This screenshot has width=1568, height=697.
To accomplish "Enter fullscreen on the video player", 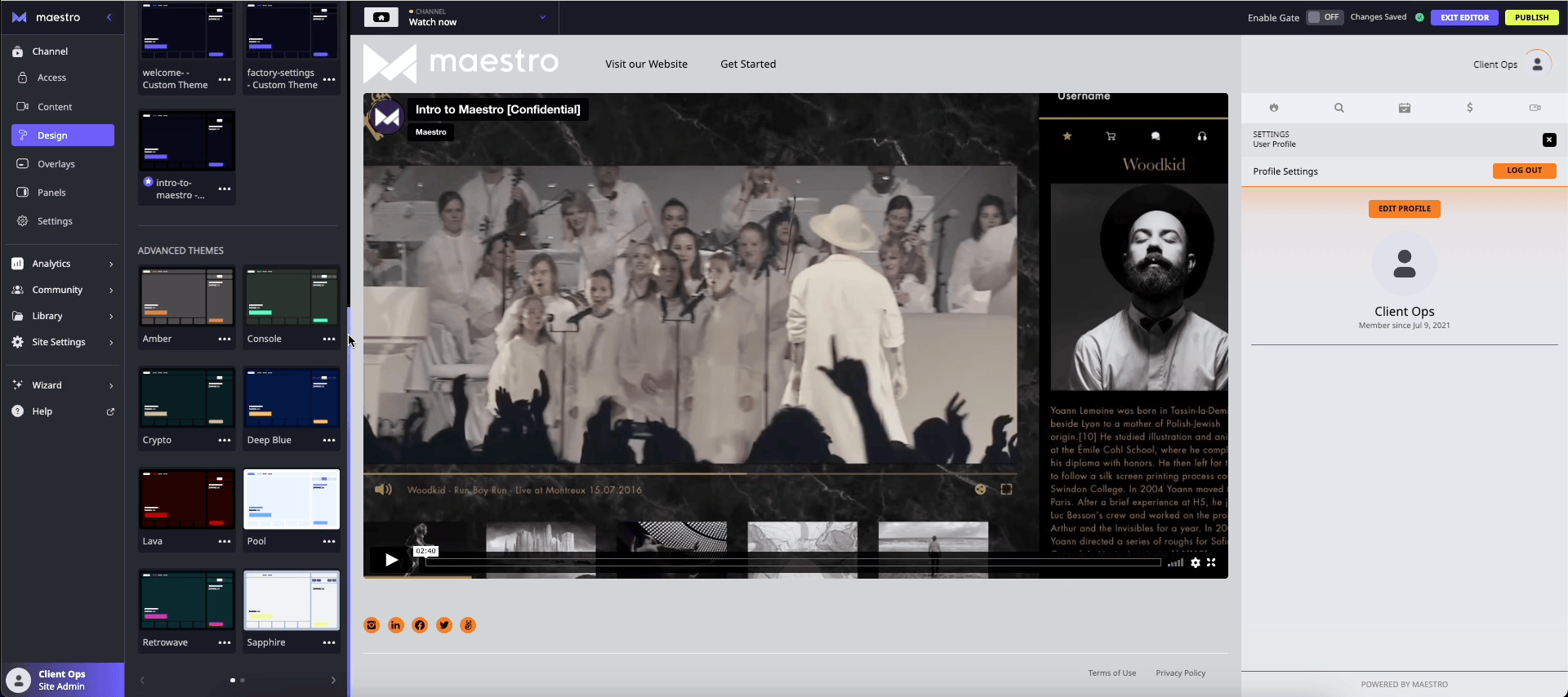I will tap(1211, 562).
